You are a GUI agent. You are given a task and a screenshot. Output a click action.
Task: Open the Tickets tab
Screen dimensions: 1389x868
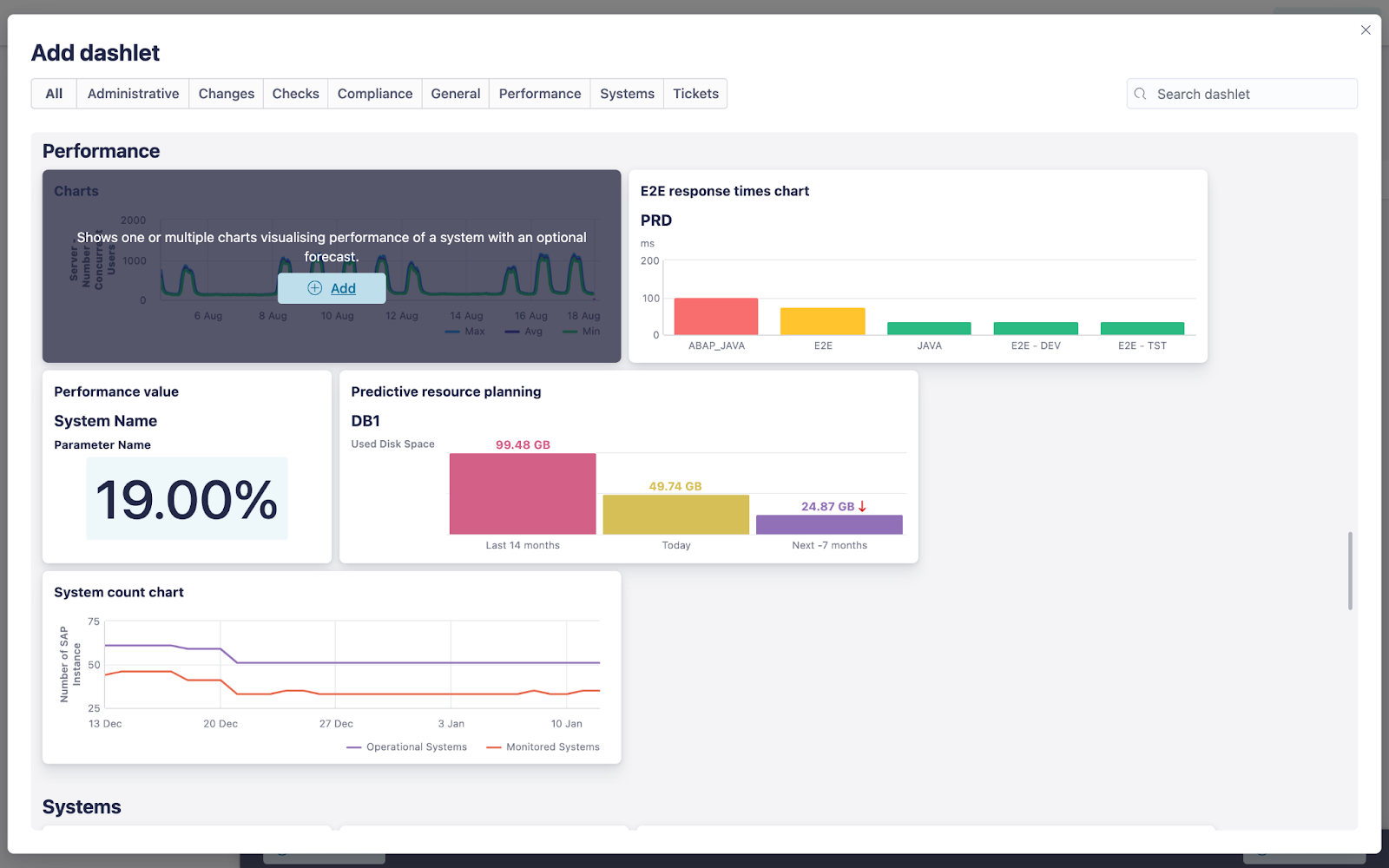pyautogui.click(x=694, y=93)
